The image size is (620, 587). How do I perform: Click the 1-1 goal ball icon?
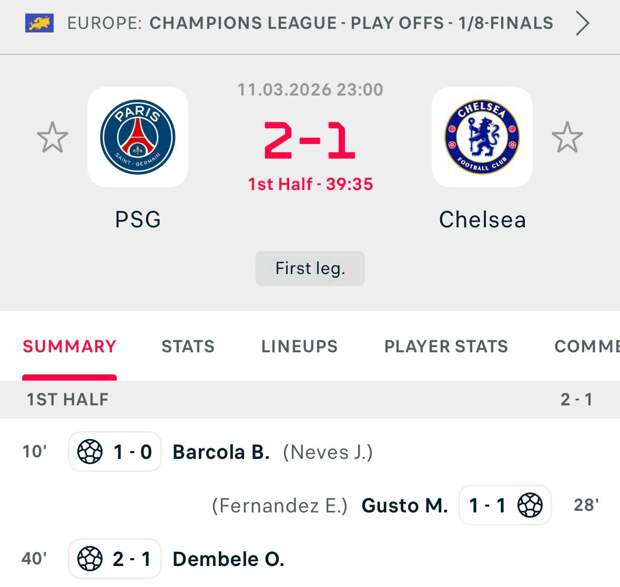(530, 506)
